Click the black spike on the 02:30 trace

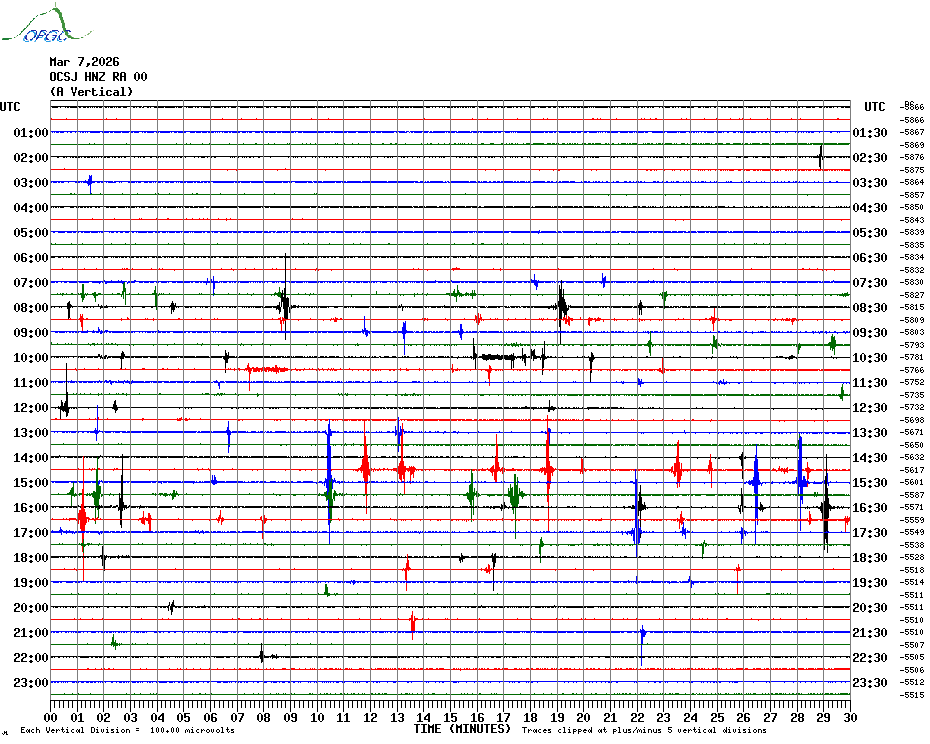pyautogui.click(x=821, y=157)
